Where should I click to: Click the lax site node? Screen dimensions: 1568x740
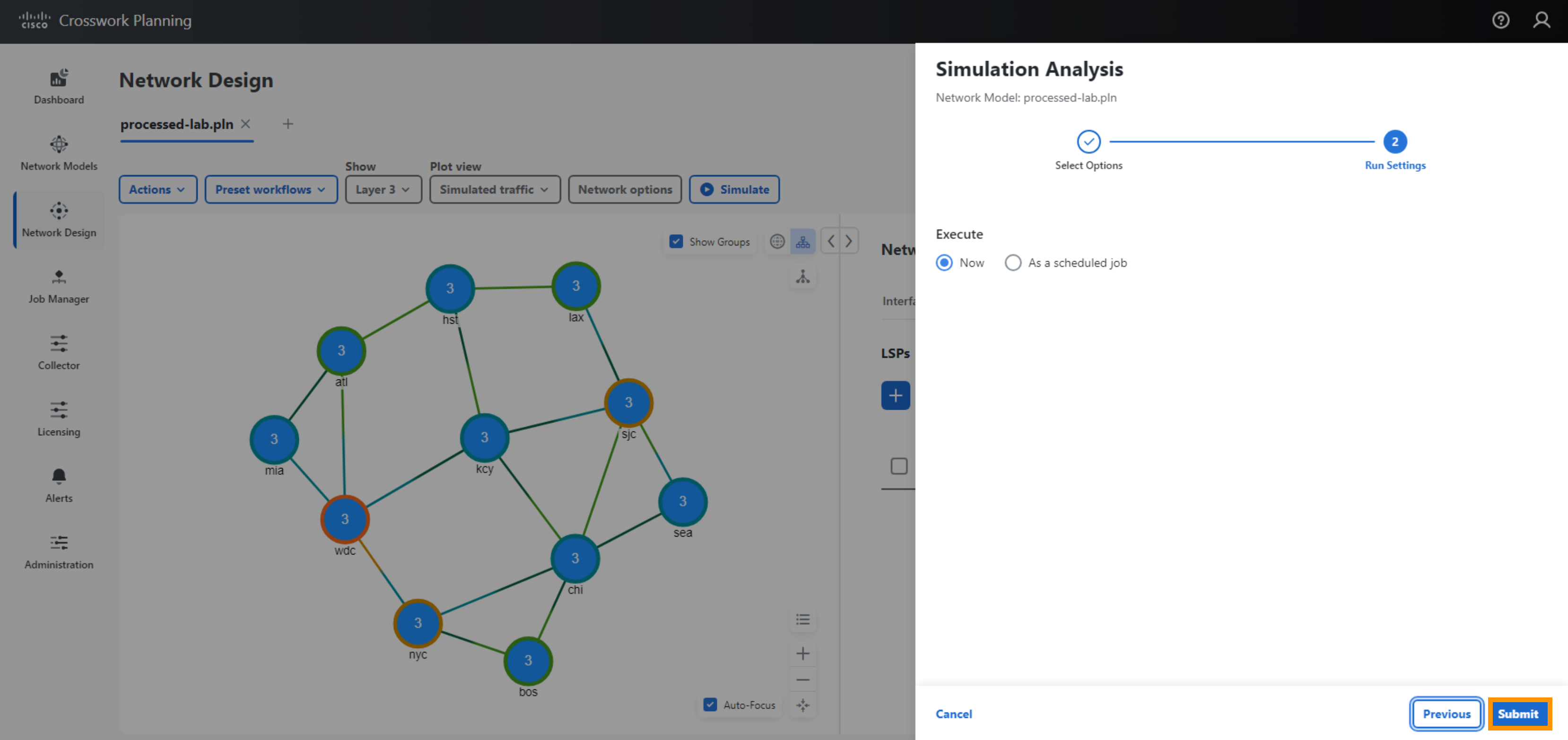pyautogui.click(x=576, y=286)
